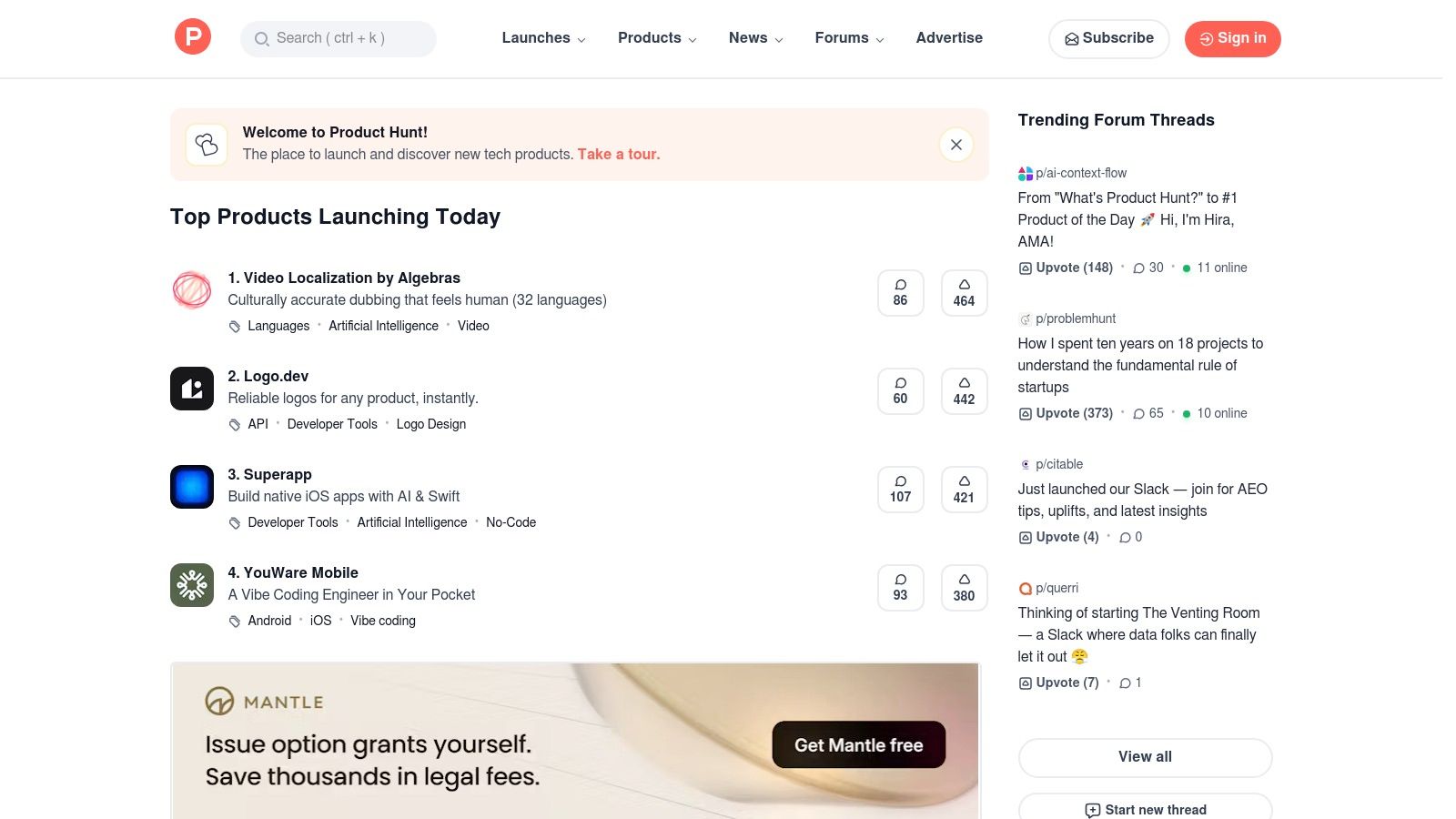Click the comment icon on YouWare Mobile
This screenshot has width=1456, height=819.
(900, 587)
